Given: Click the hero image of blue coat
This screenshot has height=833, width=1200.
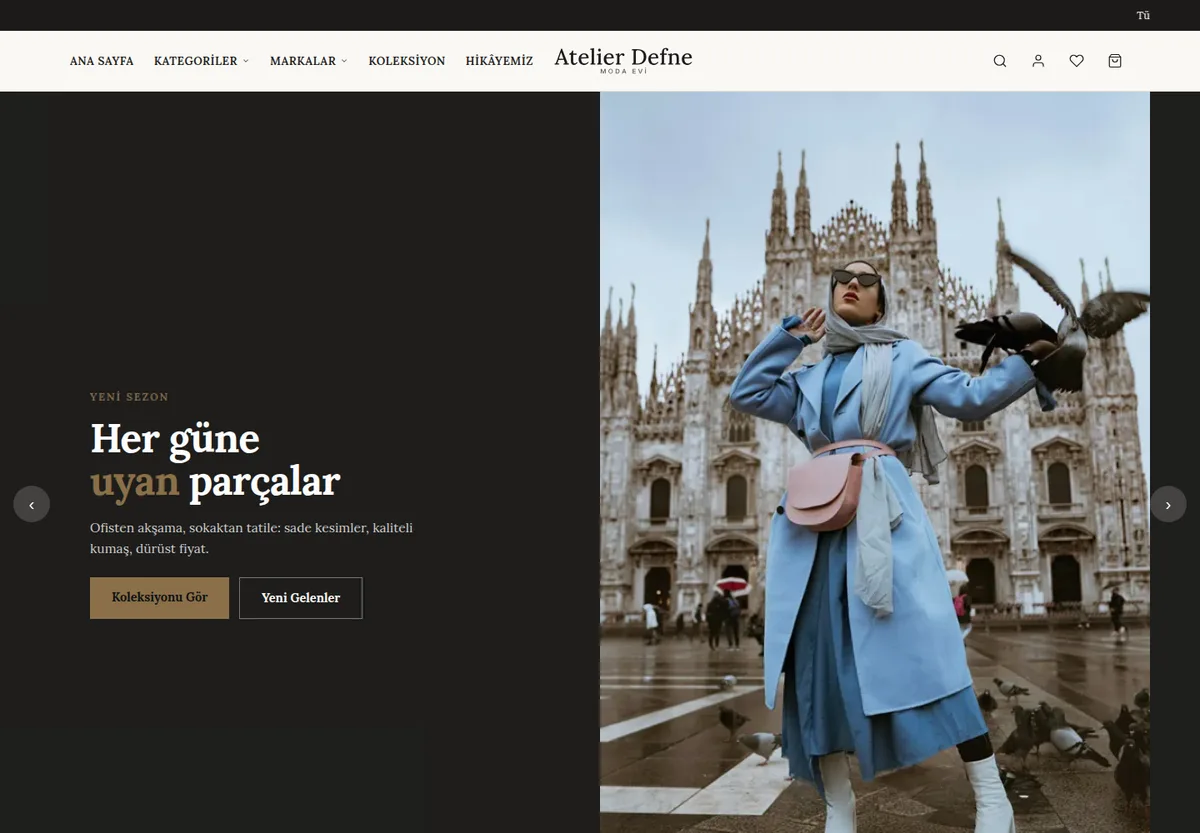Looking at the screenshot, I should coord(875,462).
